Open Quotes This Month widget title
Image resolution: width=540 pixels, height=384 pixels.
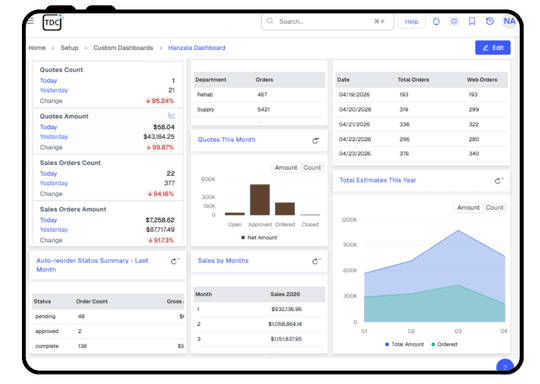(x=226, y=139)
